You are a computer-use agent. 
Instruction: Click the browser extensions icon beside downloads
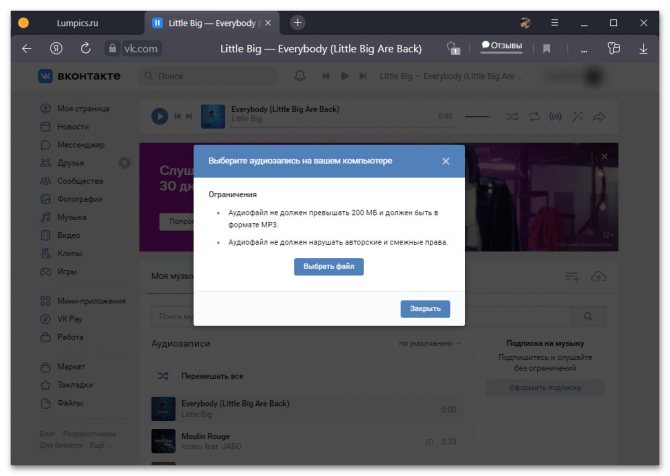point(614,48)
